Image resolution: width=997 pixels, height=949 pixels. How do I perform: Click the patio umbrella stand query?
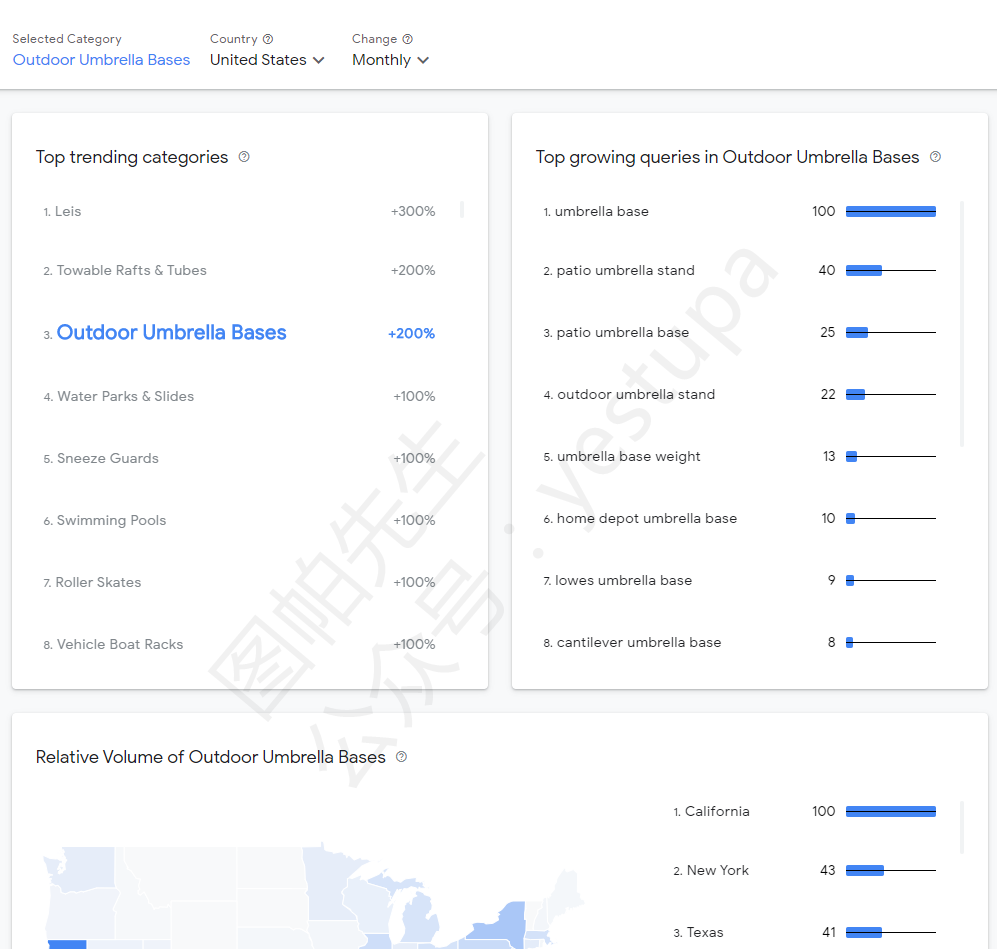click(x=625, y=271)
